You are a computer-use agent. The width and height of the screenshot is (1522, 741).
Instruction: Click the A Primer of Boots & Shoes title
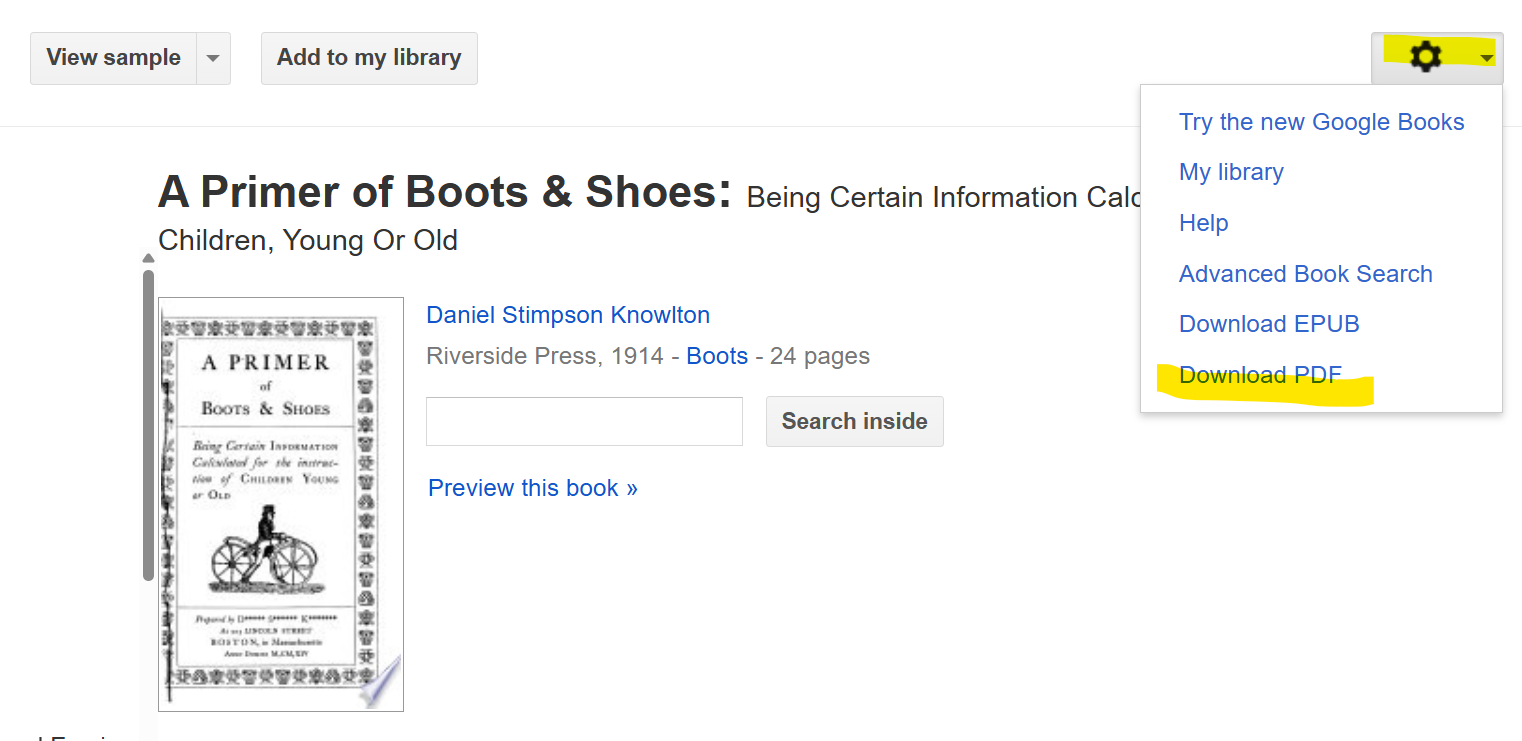(x=445, y=193)
